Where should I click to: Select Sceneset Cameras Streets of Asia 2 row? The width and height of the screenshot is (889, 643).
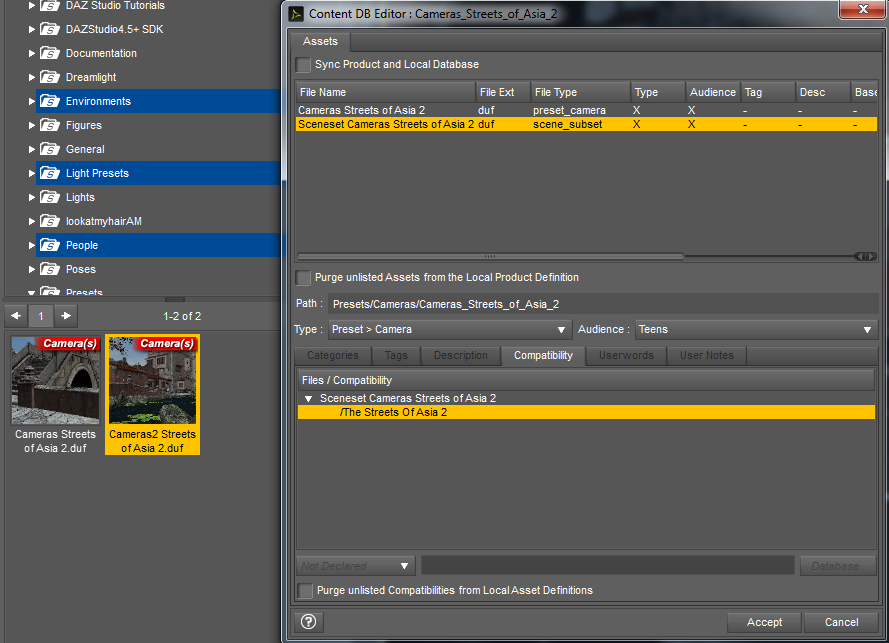click(x=586, y=124)
